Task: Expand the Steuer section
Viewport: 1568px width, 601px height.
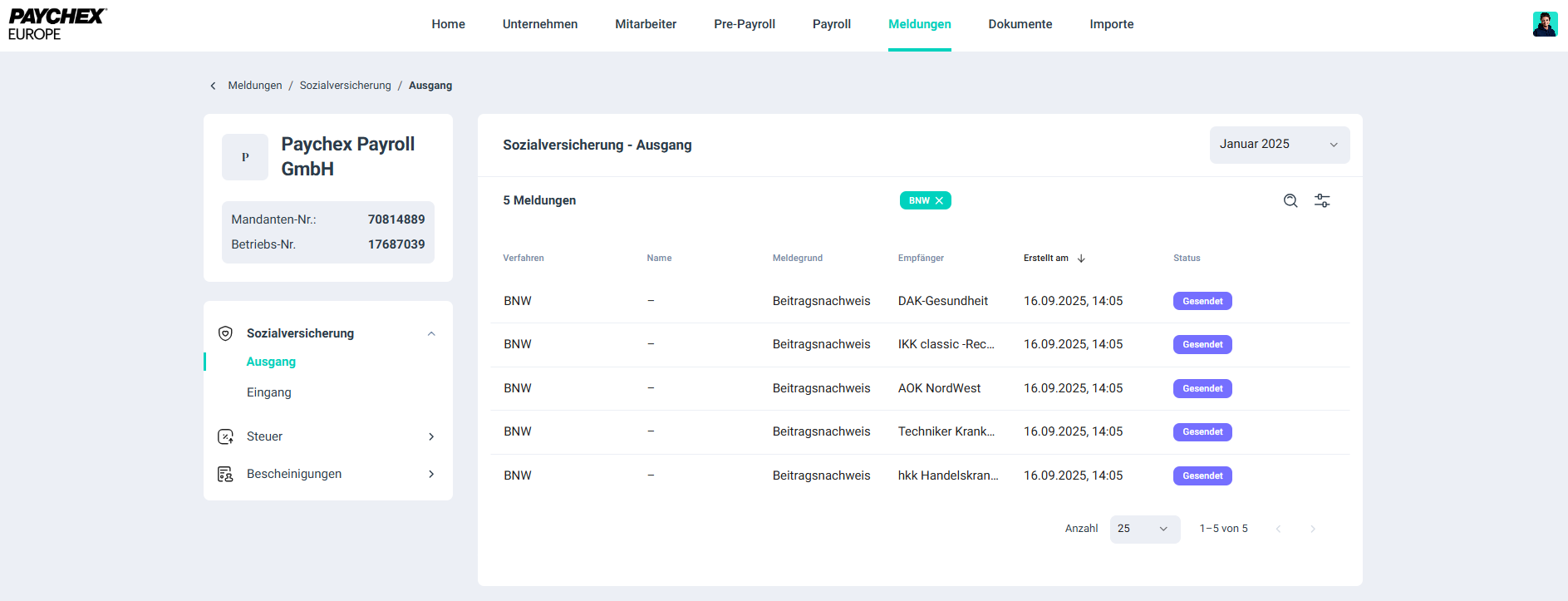Action: tap(431, 436)
